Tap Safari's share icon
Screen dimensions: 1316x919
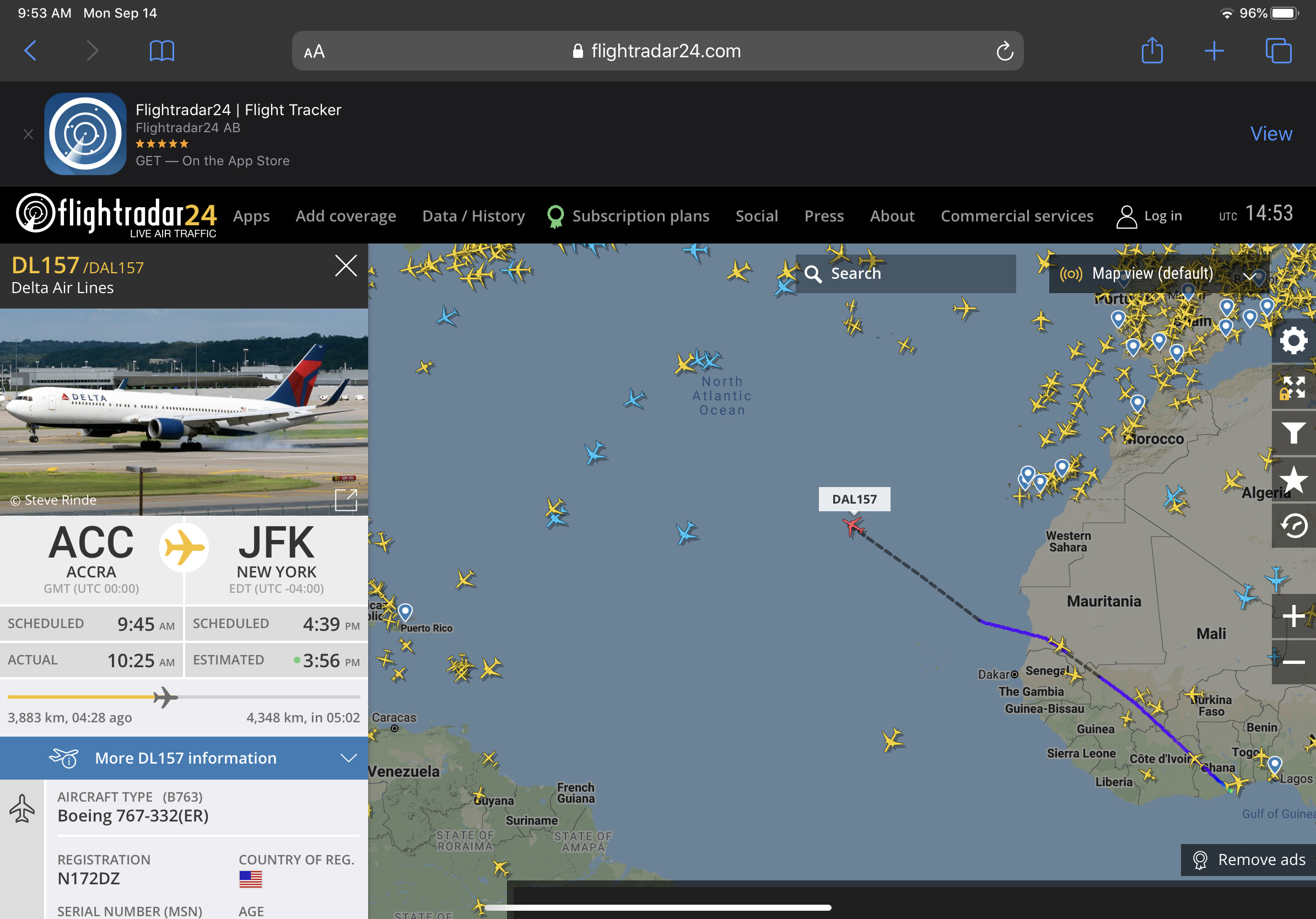1152,51
